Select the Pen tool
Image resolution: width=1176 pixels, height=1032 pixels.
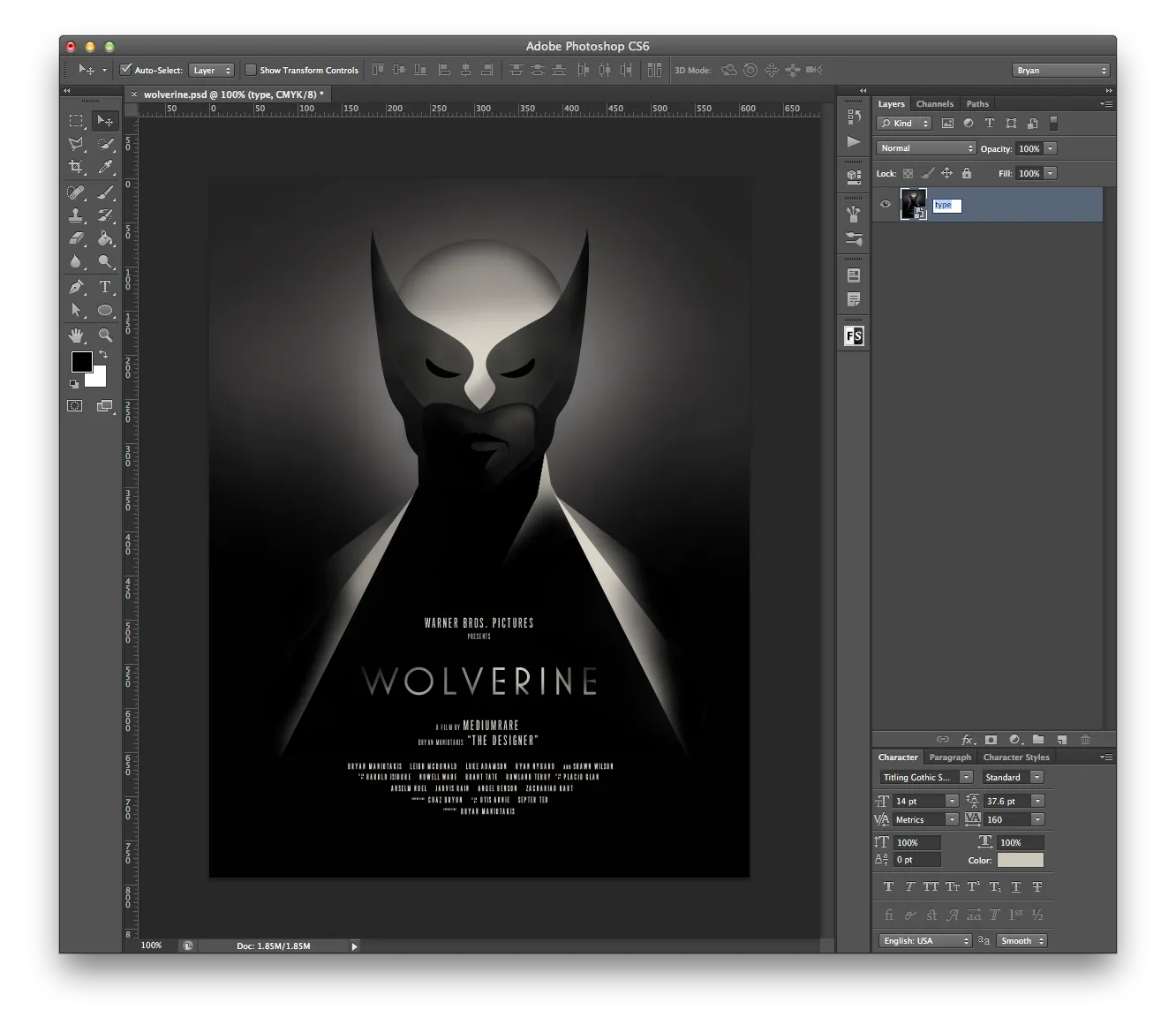point(77,287)
